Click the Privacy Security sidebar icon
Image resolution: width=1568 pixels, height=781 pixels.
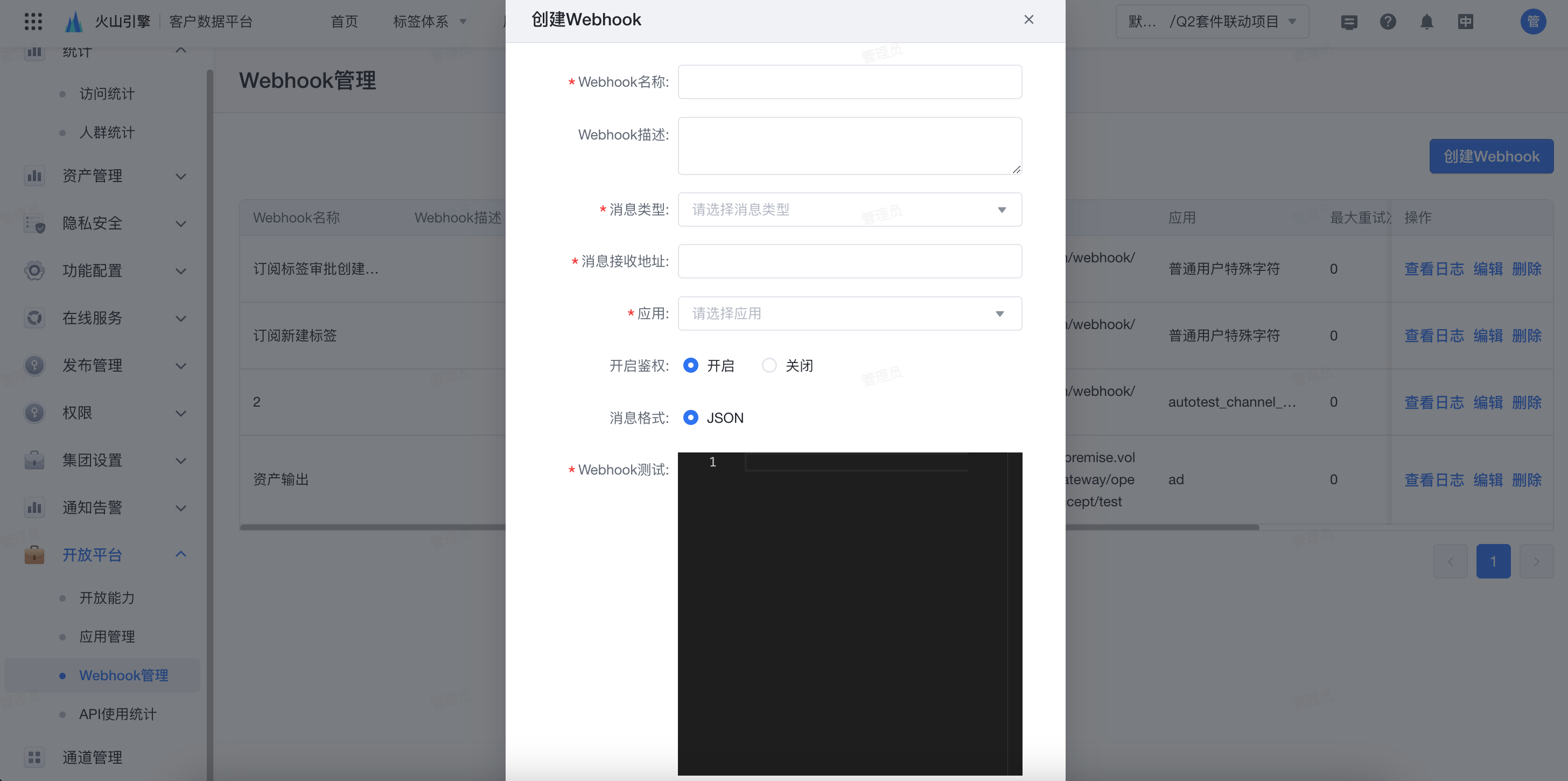click(34, 224)
